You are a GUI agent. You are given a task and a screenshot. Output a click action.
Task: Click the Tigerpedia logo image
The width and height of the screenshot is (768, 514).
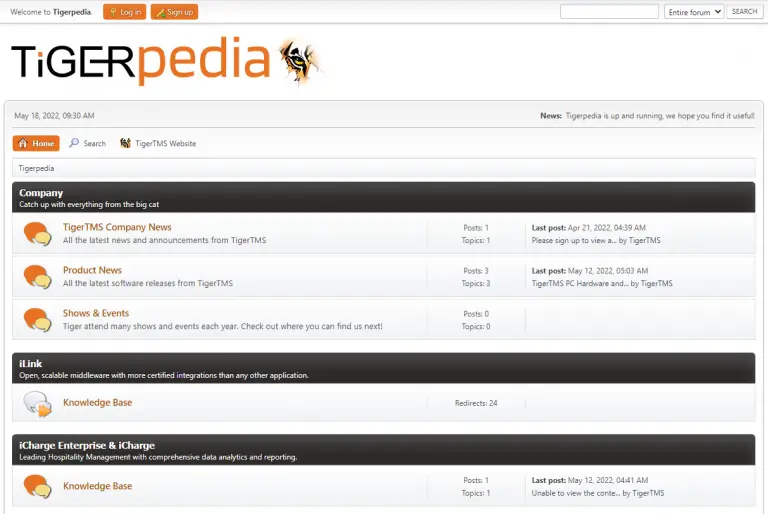[x=165, y=62]
